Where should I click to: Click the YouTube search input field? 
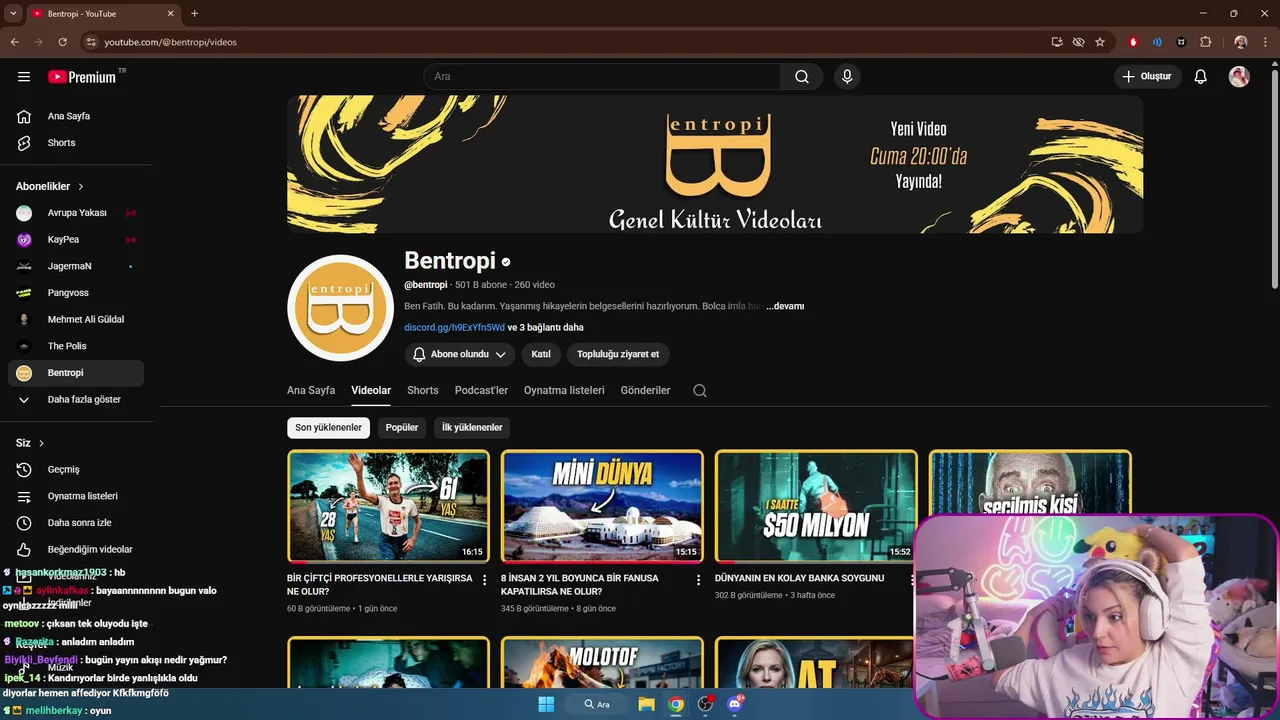(x=602, y=77)
